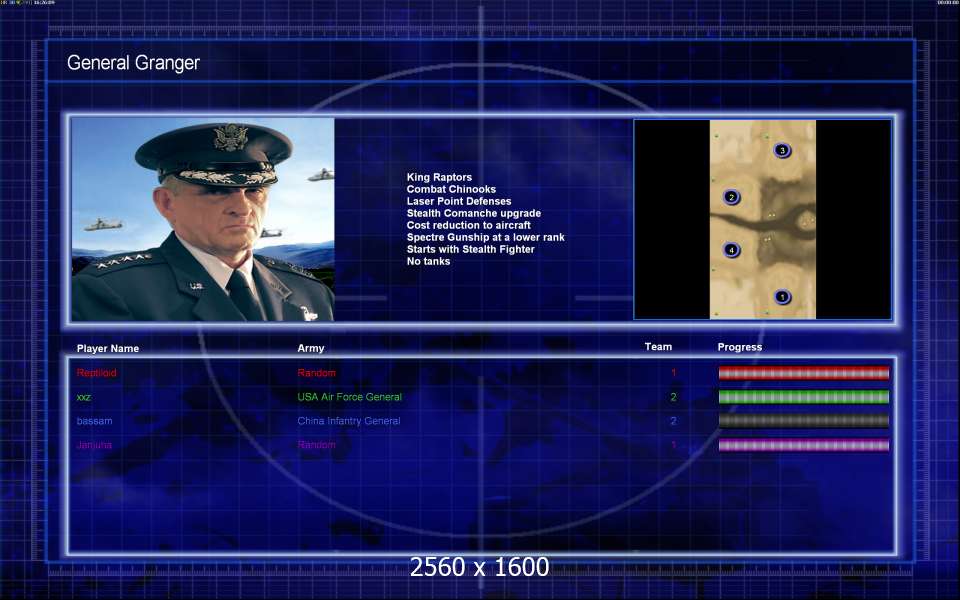Click Random army in Reptiloid's row
Image resolution: width=960 pixels, height=600 pixels.
[317, 373]
